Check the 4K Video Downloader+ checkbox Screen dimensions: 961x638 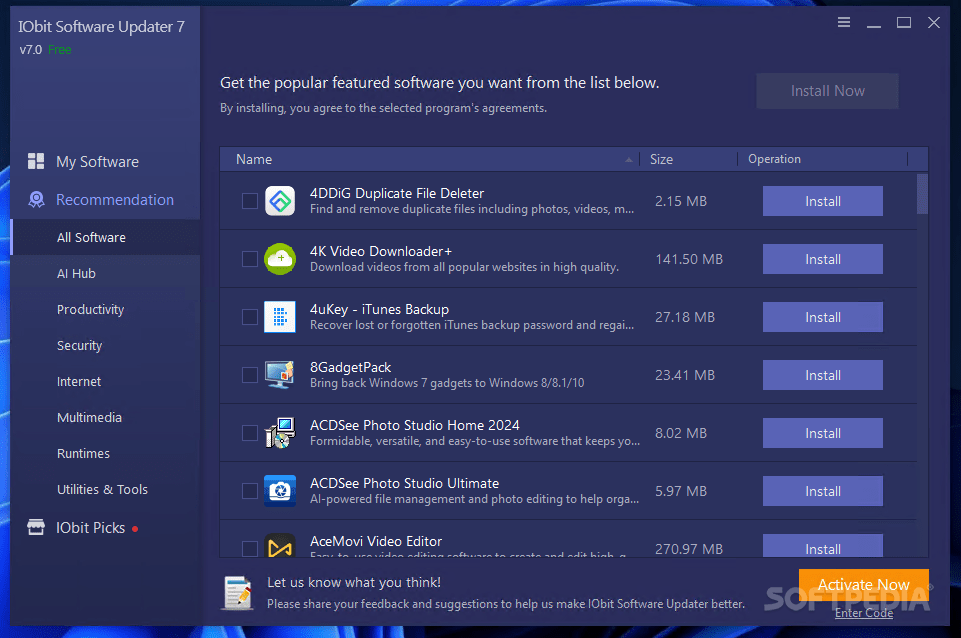(x=249, y=259)
